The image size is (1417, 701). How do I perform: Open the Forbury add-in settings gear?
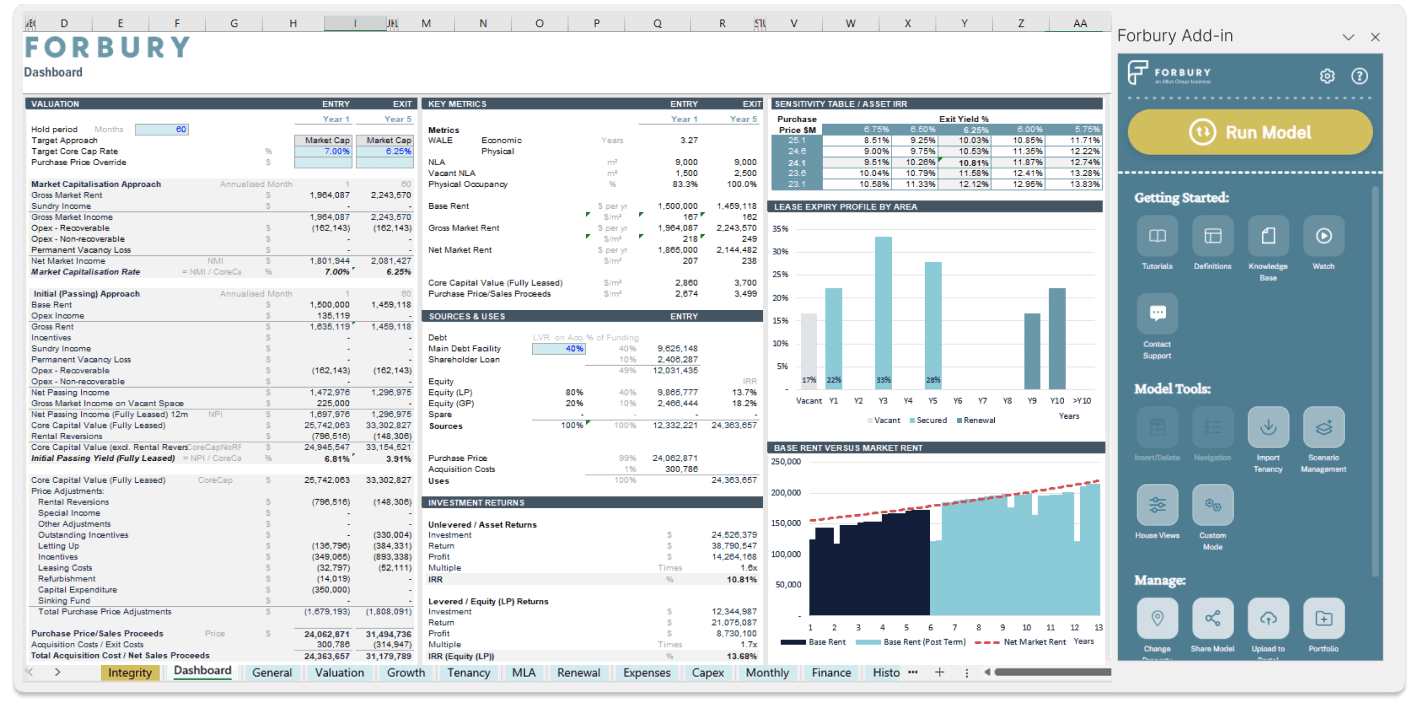pos(1327,75)
